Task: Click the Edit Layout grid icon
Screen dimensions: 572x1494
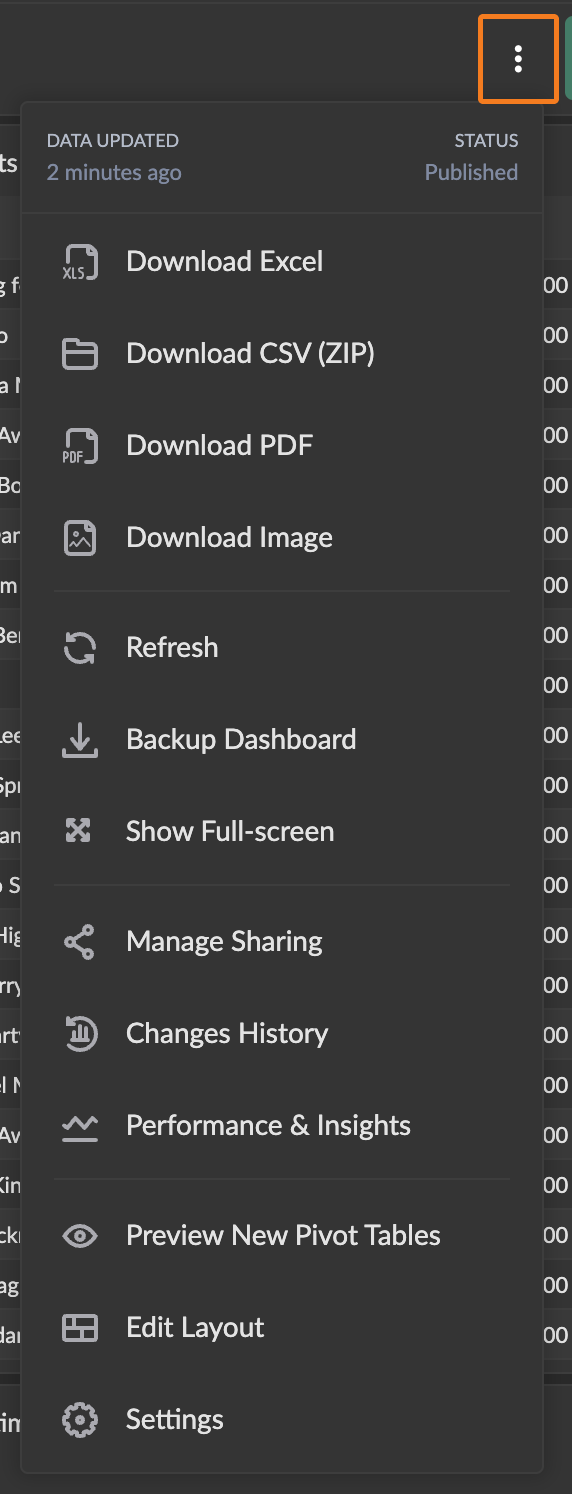Action: [80, 1328]
